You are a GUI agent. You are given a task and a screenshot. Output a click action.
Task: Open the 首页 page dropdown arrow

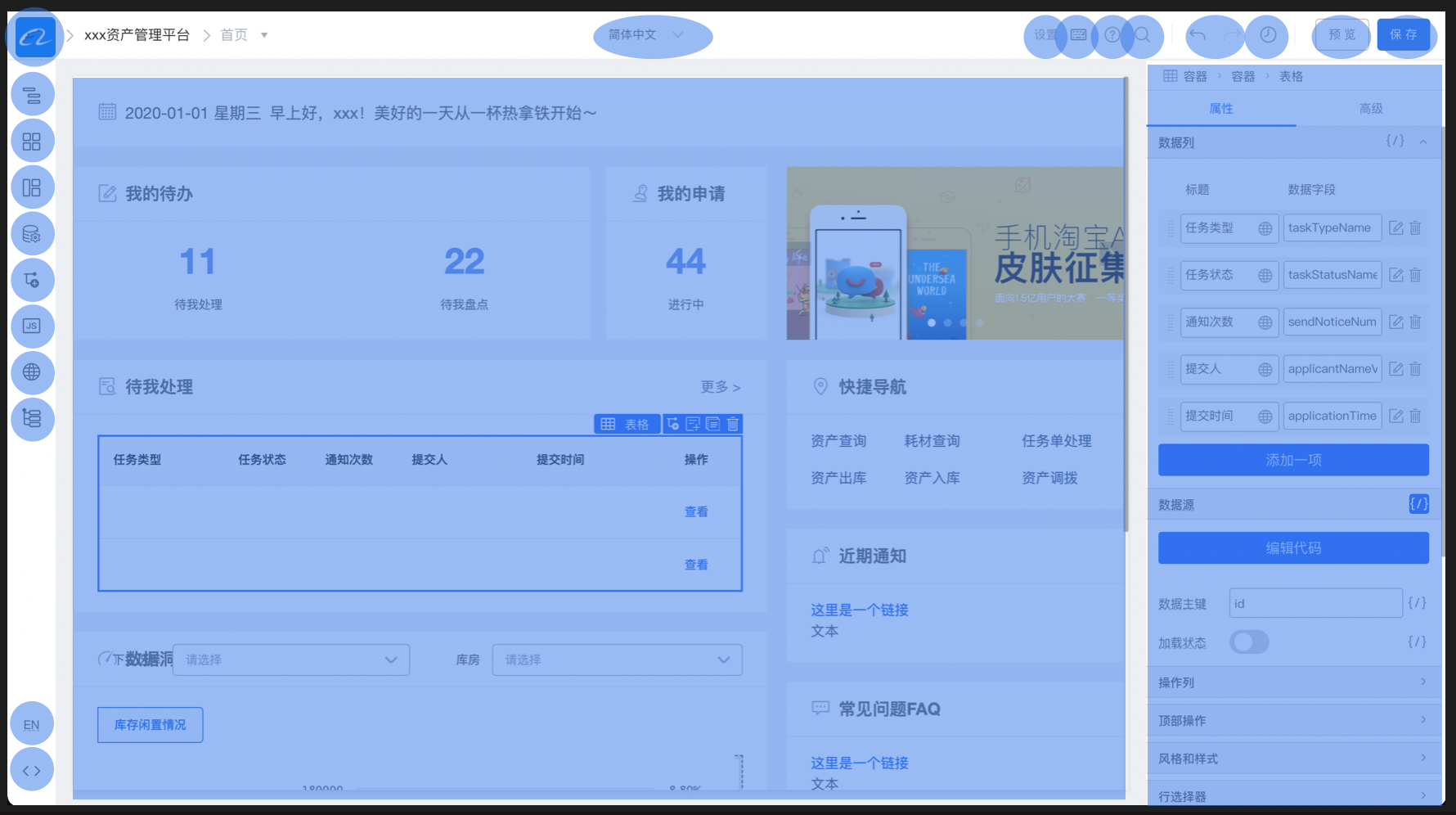[x=264, y=35]
